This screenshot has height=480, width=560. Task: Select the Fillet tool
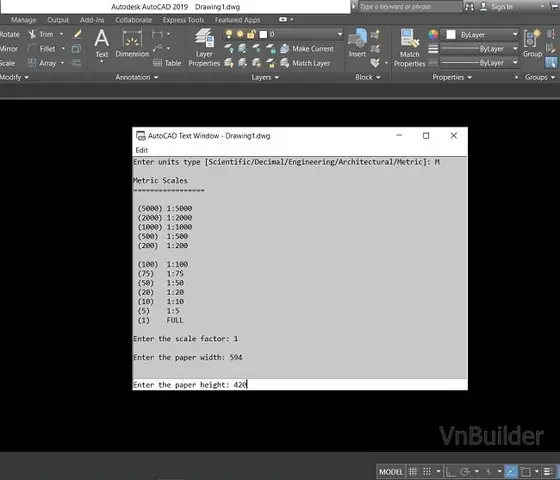click(x=42, y=49)
